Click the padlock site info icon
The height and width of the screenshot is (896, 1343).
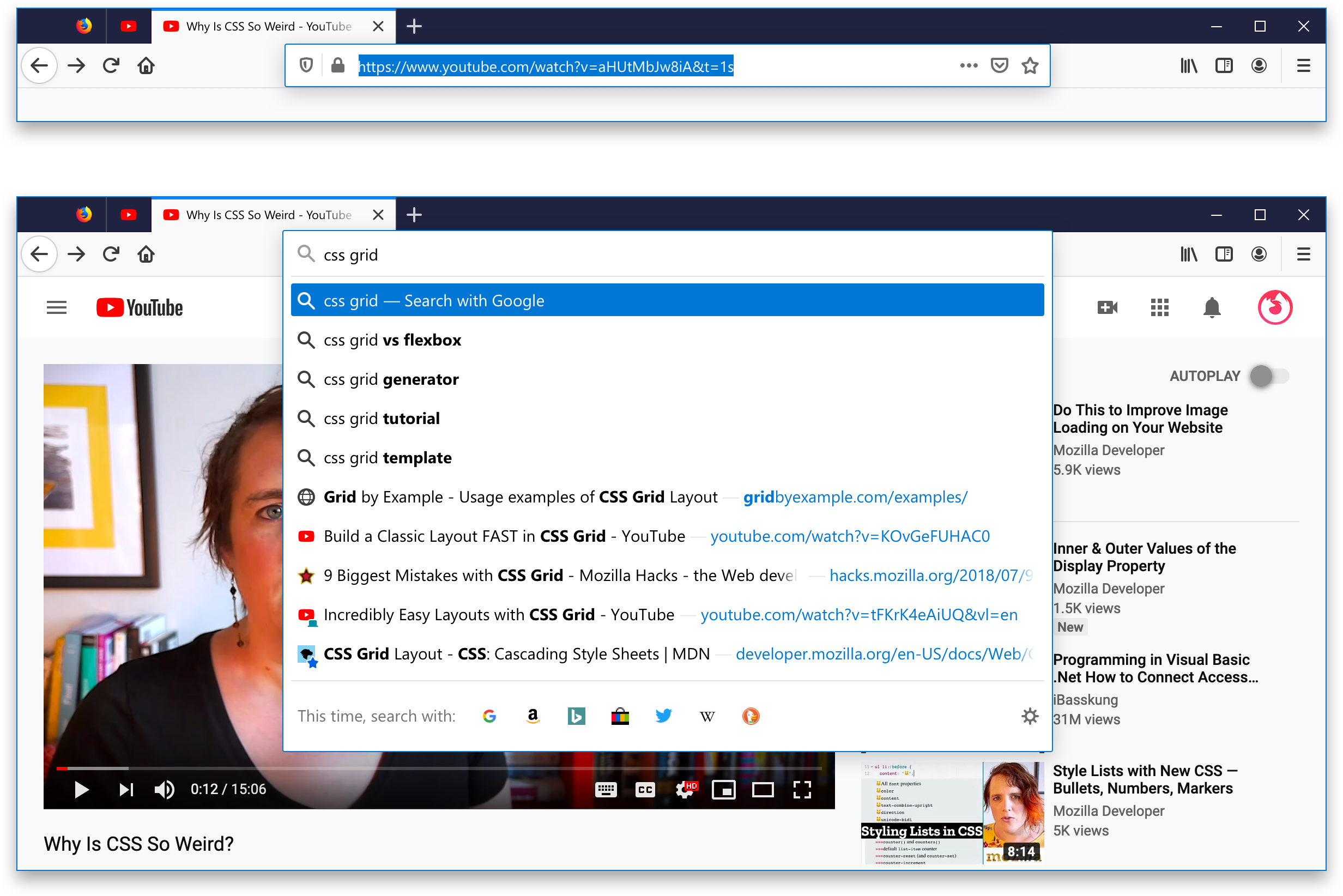click(338, 66)
